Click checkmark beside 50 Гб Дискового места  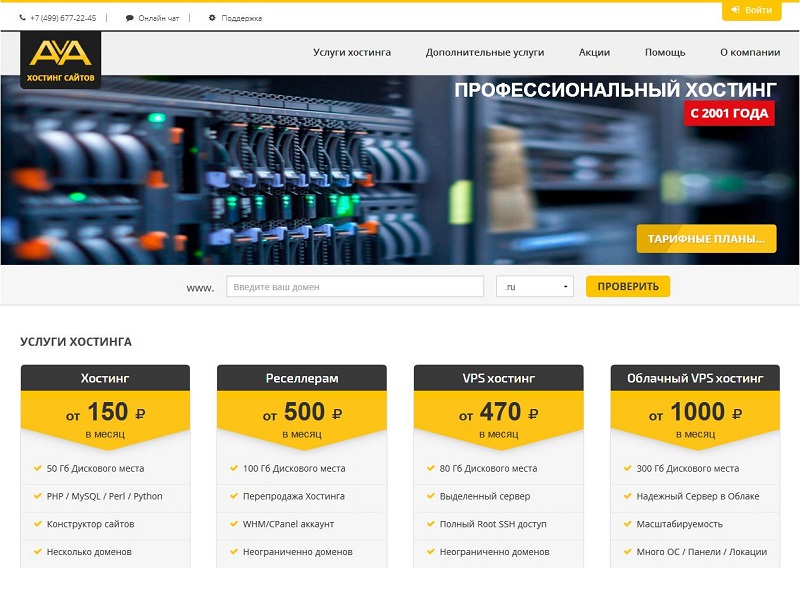coord(37,468)
